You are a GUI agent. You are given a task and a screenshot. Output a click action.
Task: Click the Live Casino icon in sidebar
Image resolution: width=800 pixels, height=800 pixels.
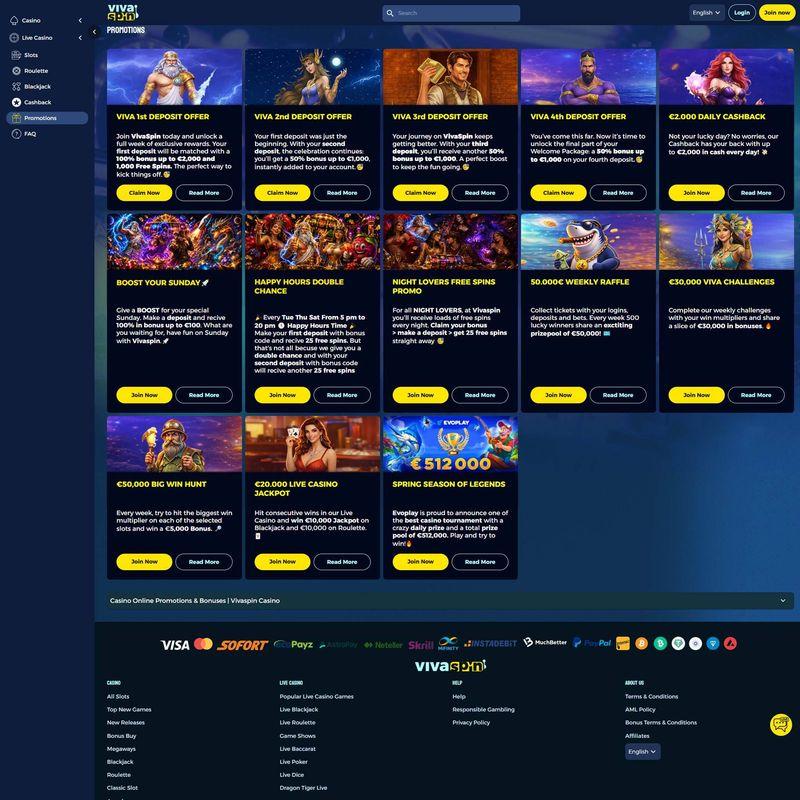[14, 38]
